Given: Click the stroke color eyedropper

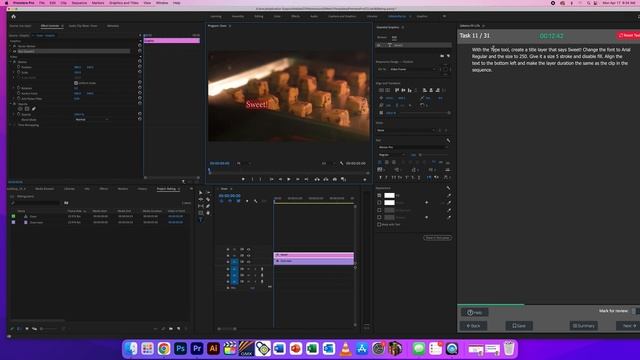Looking at the screenshot, I should [449, 202].
